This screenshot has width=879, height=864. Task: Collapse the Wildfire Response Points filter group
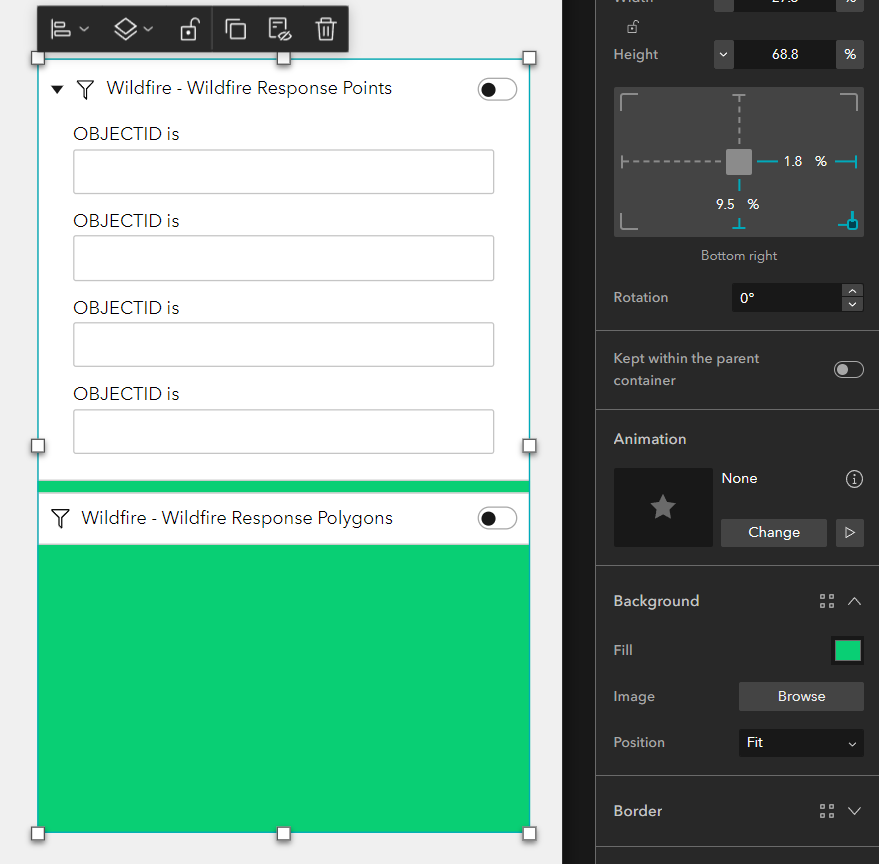(x=57, y=89)
